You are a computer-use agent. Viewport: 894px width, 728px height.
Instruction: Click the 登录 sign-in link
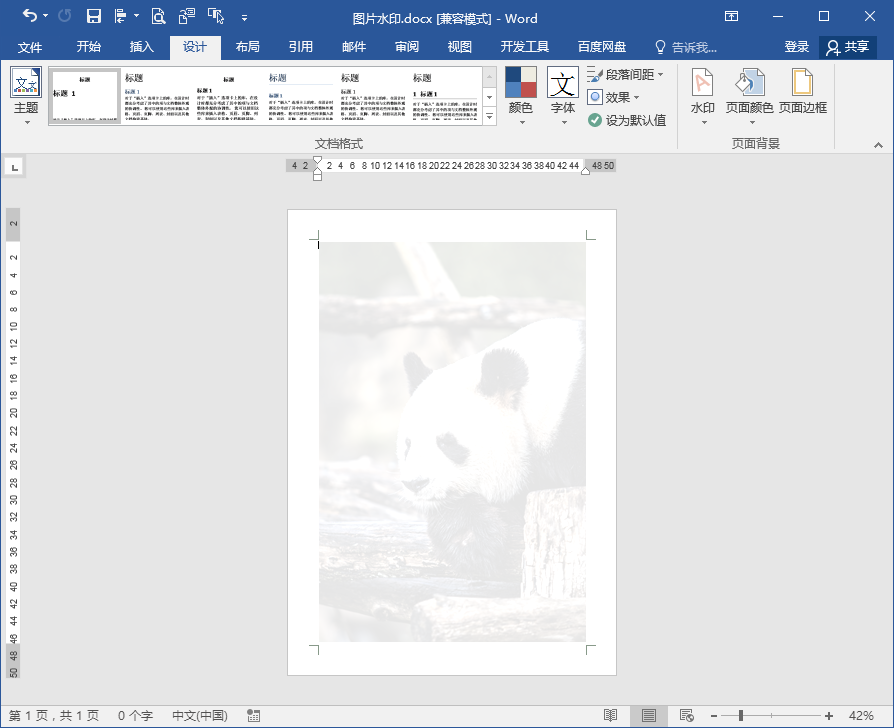click(797, 47)
